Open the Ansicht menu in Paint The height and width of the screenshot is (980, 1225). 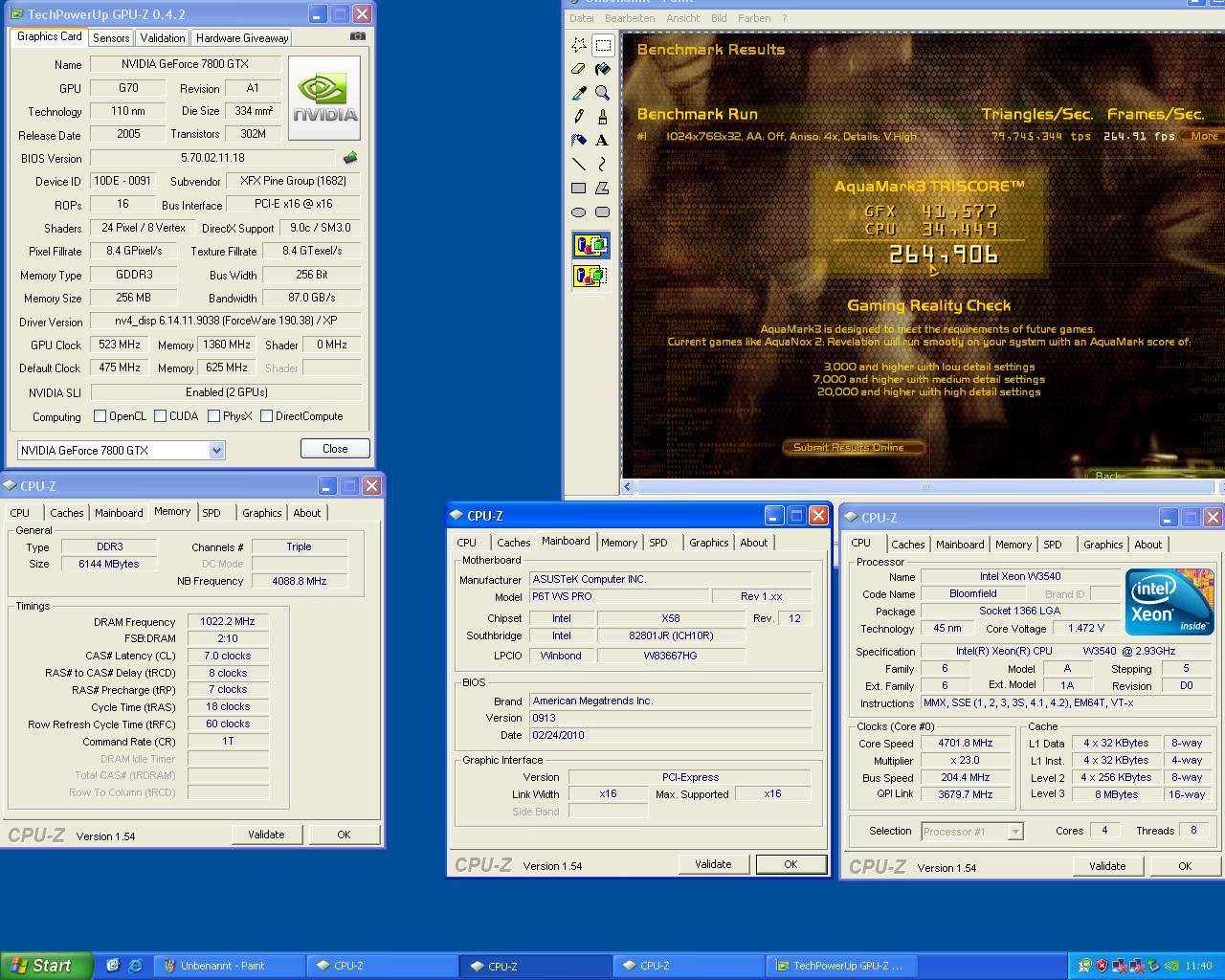683,18
